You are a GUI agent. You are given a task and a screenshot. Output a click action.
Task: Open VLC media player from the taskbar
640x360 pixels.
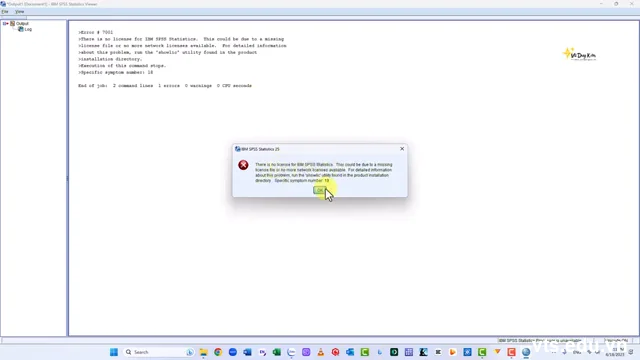321,352
